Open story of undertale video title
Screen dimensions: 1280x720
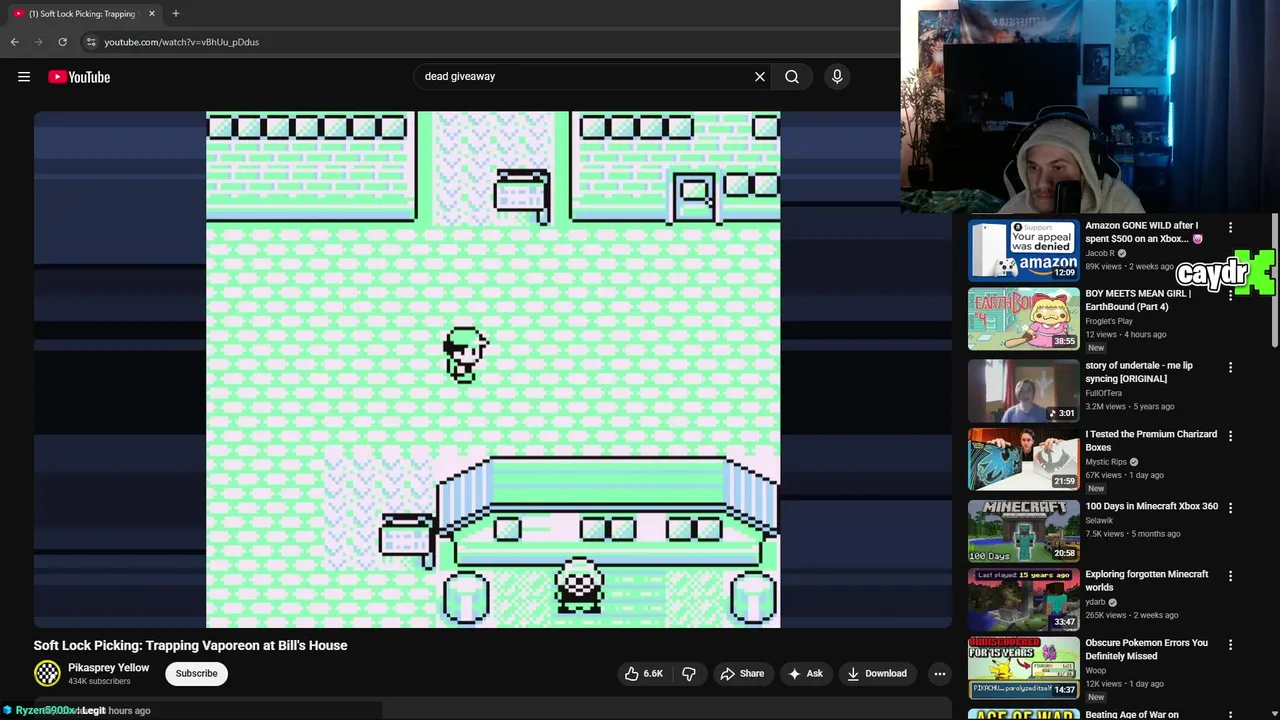point(1139,372)
